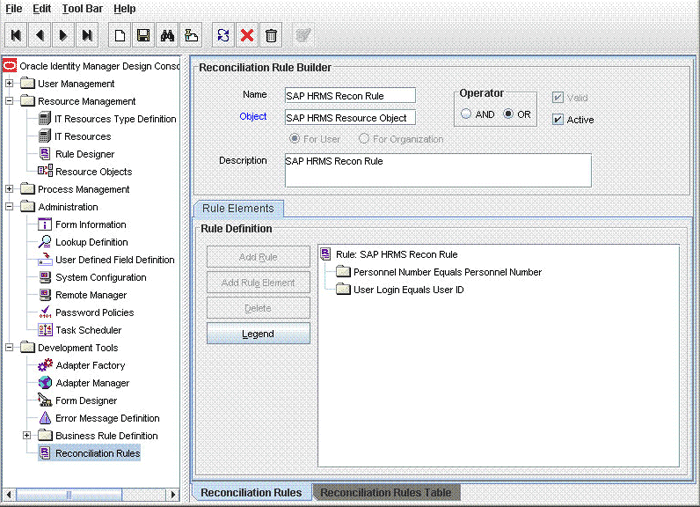Screen dimensions: 700x507
Task: Go to next record arrow icon
Action: coord(63,35)
